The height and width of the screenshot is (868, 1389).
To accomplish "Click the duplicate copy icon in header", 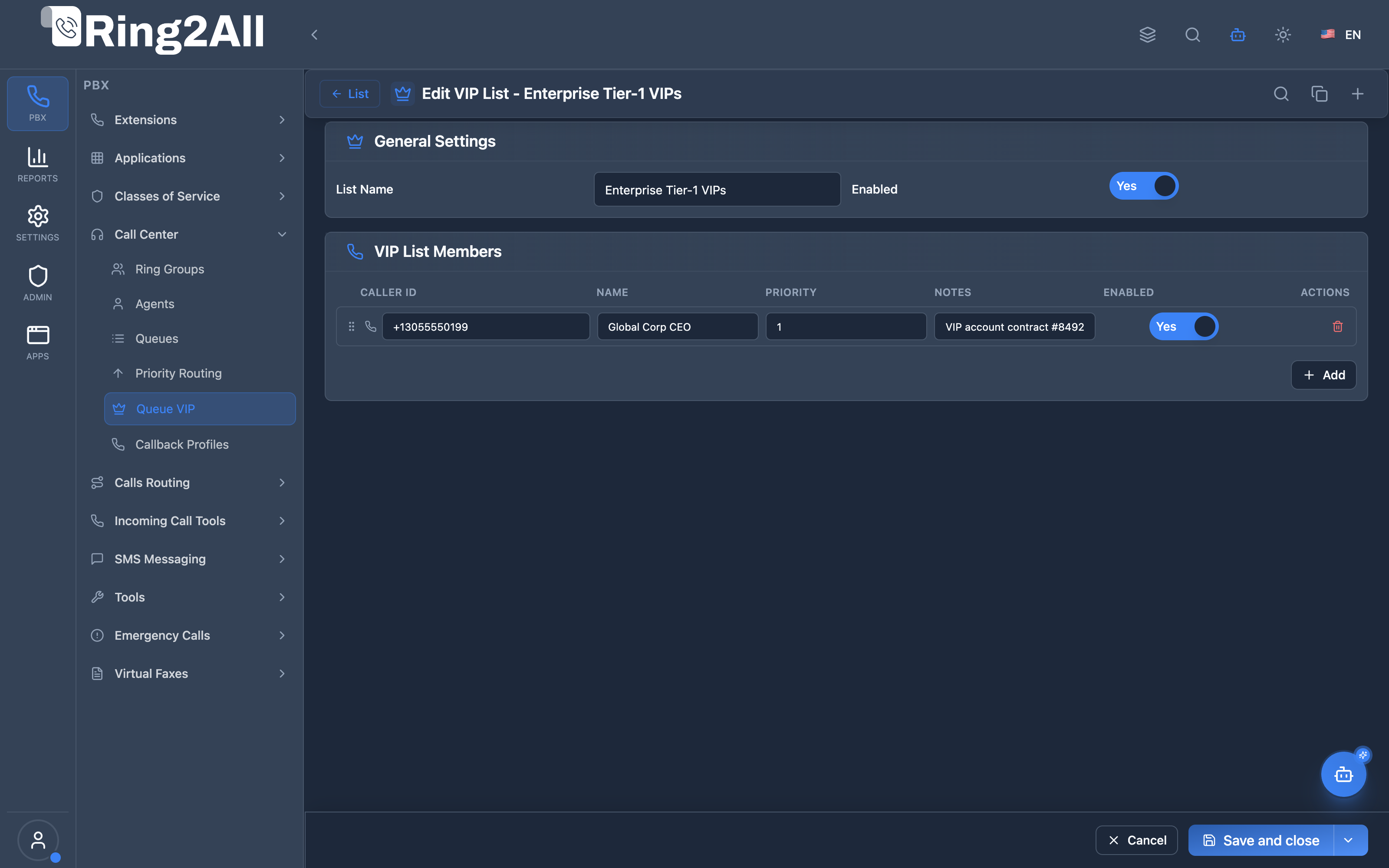I will pyautogui.click(x=1320, y=94).
